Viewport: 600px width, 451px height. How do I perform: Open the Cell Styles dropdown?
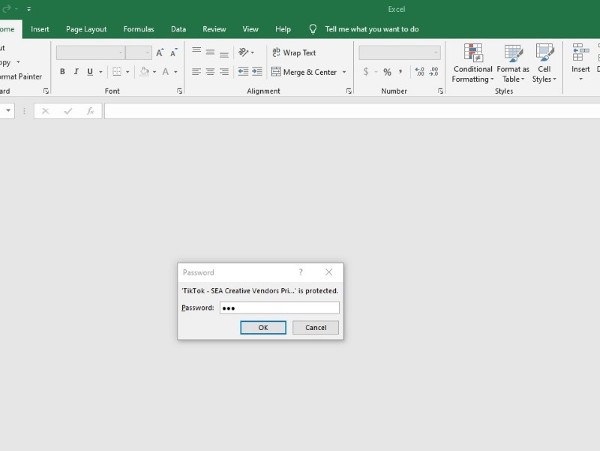[x=544, y=63]
